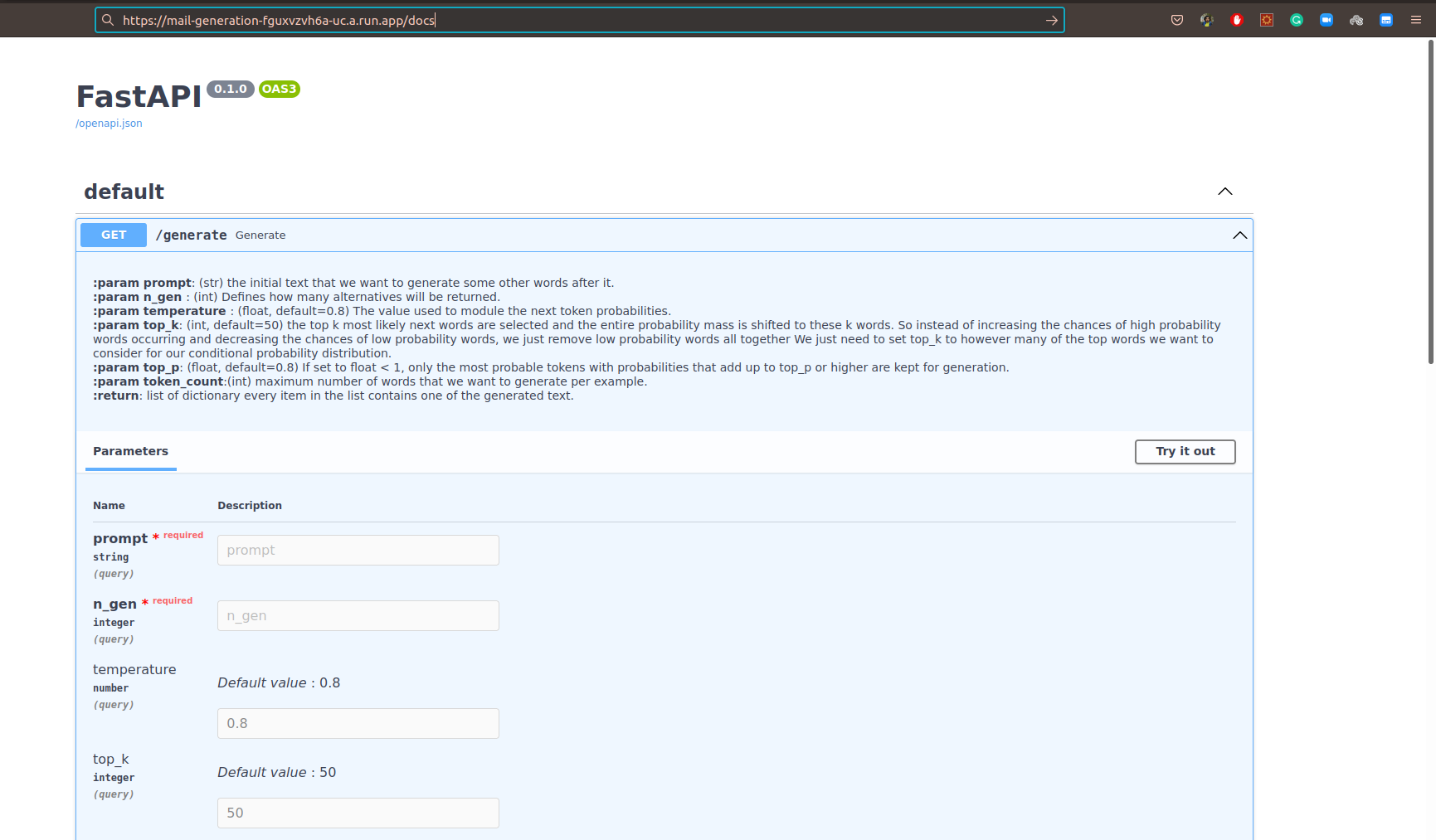Viewport: 1436px width, 840px height.
Task: Click the blue subtitles extension icon
Action: pyautogui.click(x=1386, y=20)
